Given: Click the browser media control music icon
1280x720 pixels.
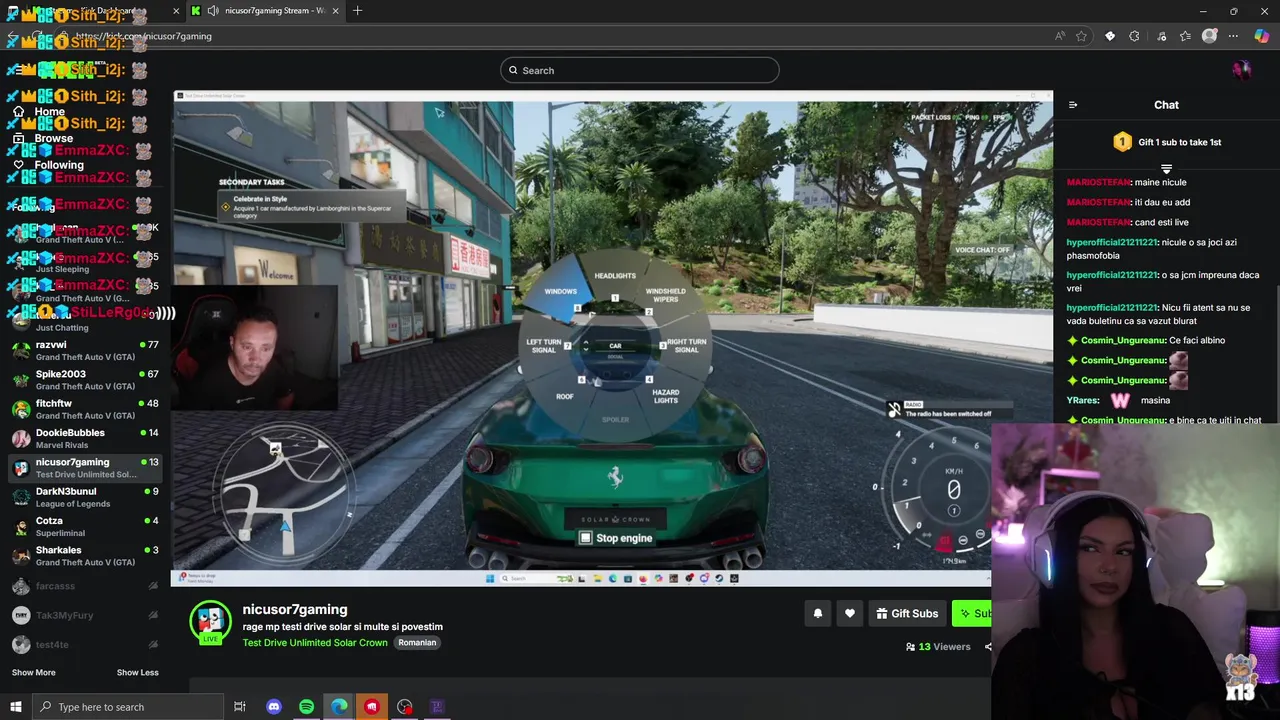Looking at the screenshot, I should 1161,36.
